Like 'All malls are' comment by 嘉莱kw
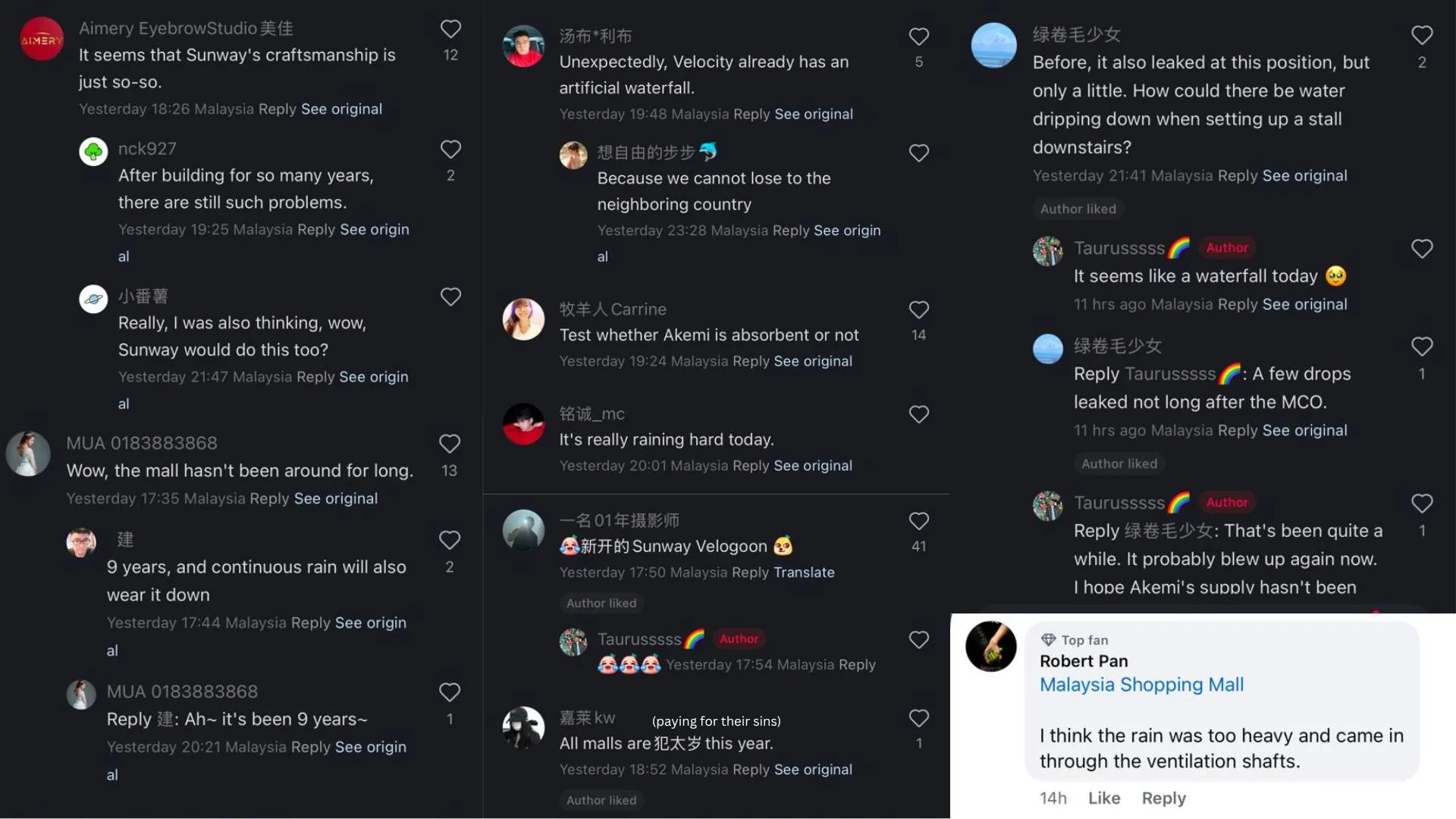1456x819 pixels. [918, 718]
